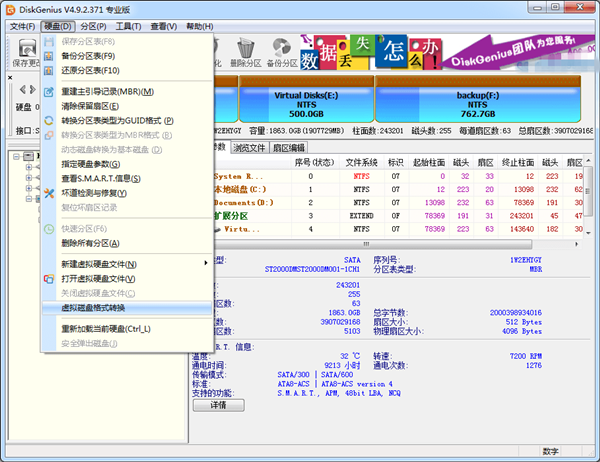Switch to the 扇区编辑 tab

click(x=289, y=148)
